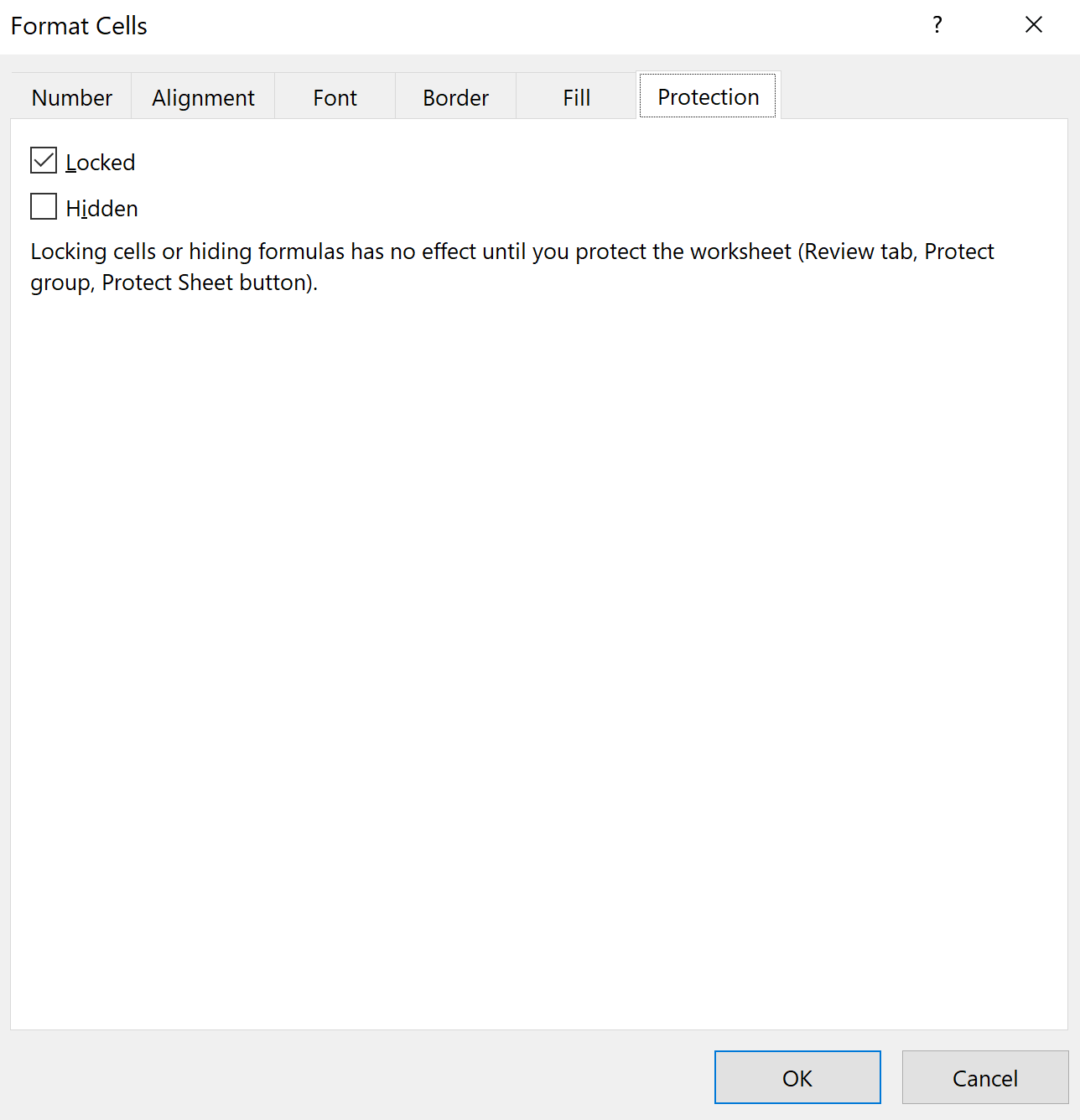Open the Alignment tab
The image size is (1080, 1120).
pos(203,98)
